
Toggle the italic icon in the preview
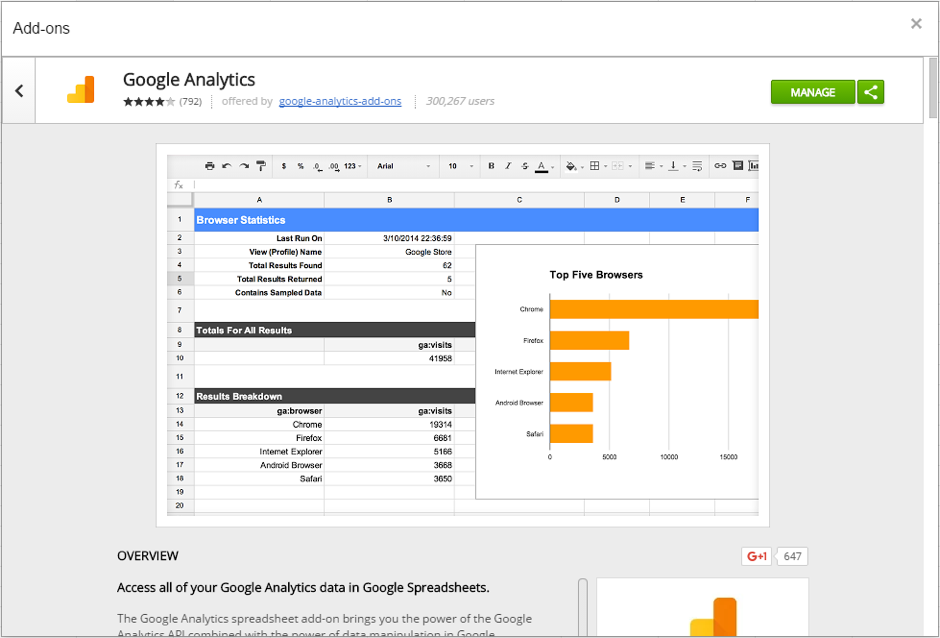(508, 166)
